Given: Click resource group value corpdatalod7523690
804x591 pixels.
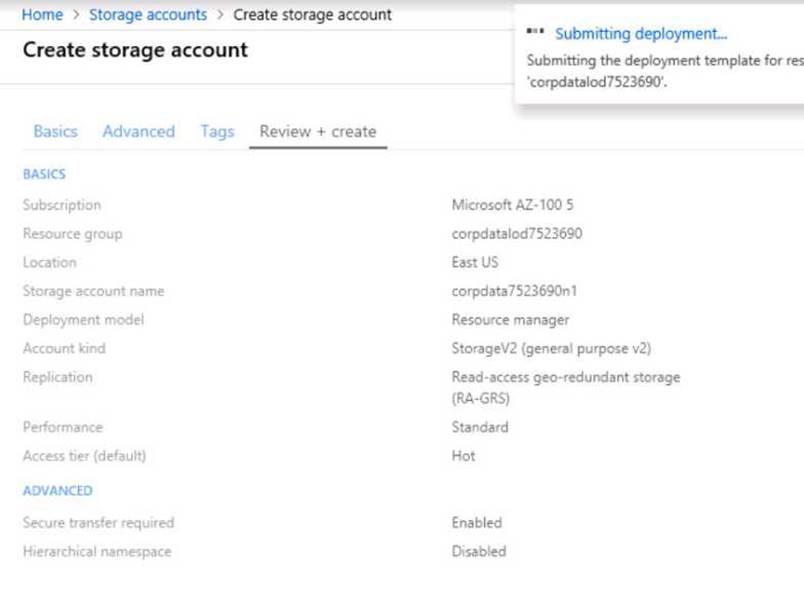Looking at the screenshot, I should [x=517, y=234].
